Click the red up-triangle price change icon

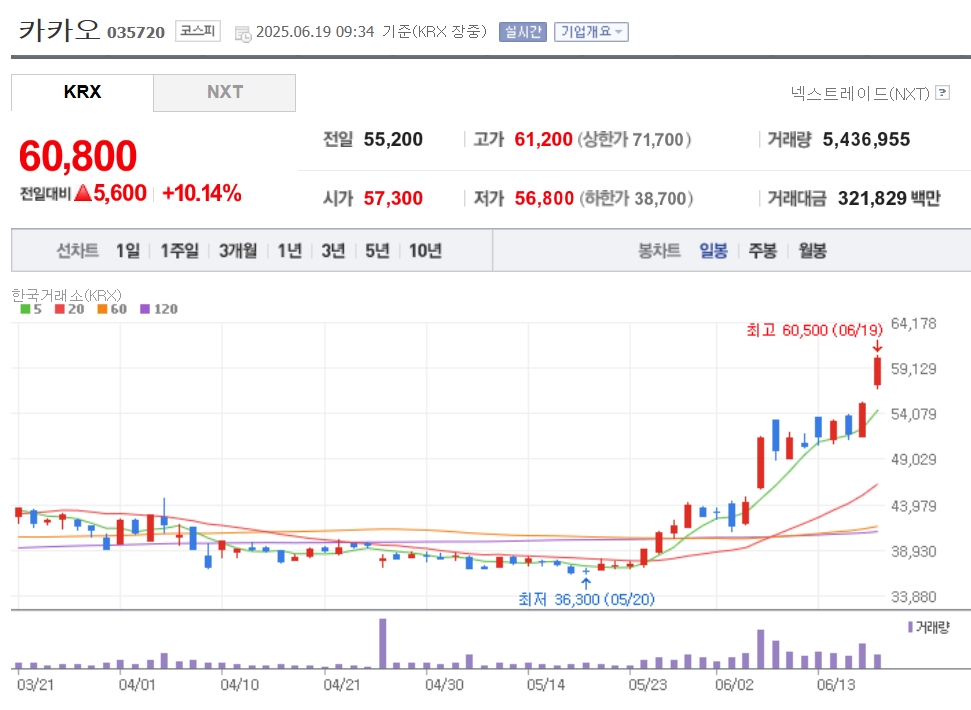coord(83,193)
